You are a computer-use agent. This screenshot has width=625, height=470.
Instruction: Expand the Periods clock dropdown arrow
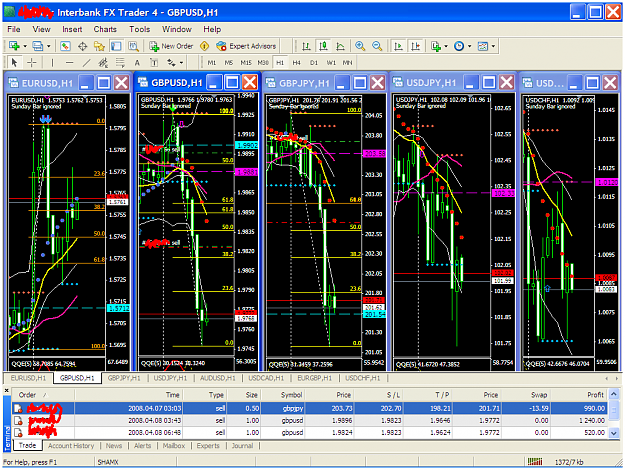pyautogui.click(x=470, y=46)
